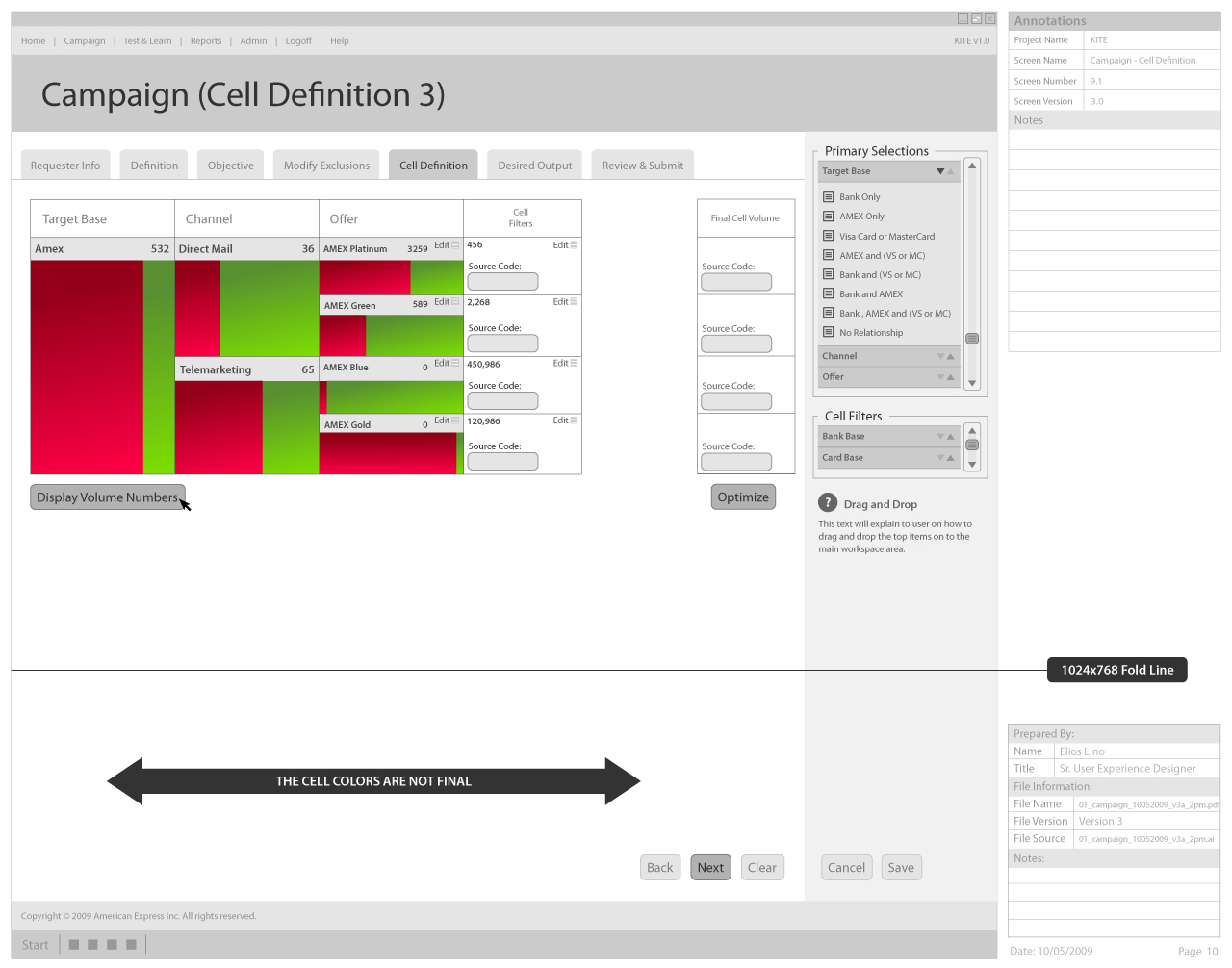Open the Reports menu item
The height and width of the screenshot is (968, 1232).
coord(205,41)
